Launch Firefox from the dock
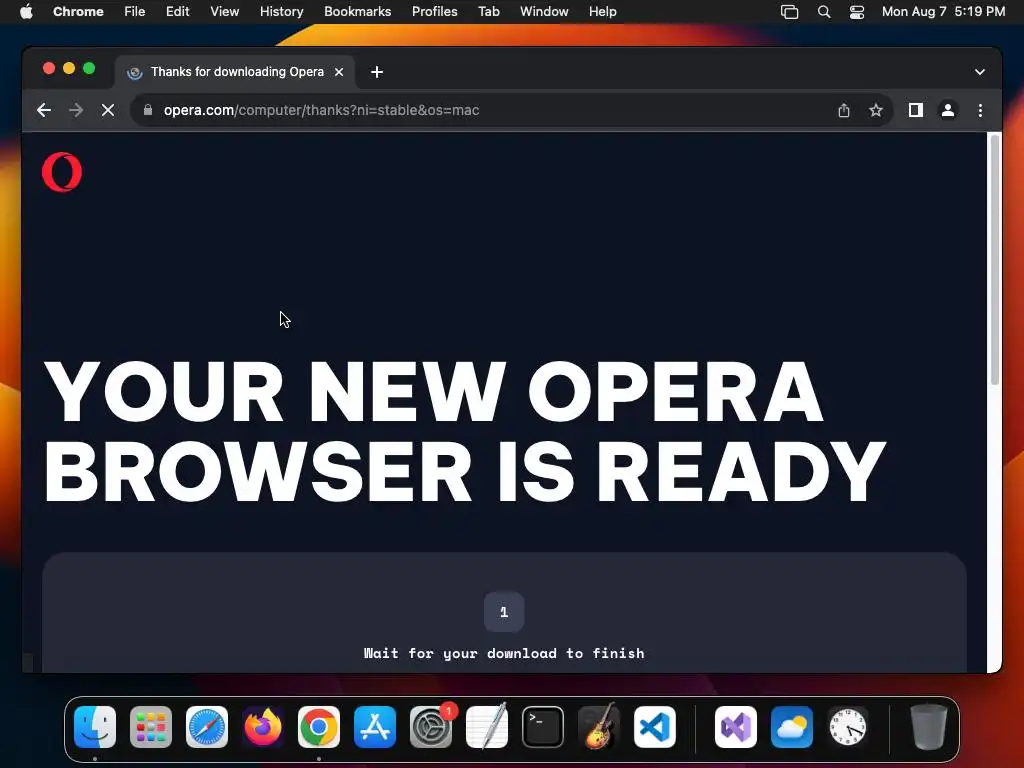The height and width of the screenshot is (768, 1024). point(263,727)
